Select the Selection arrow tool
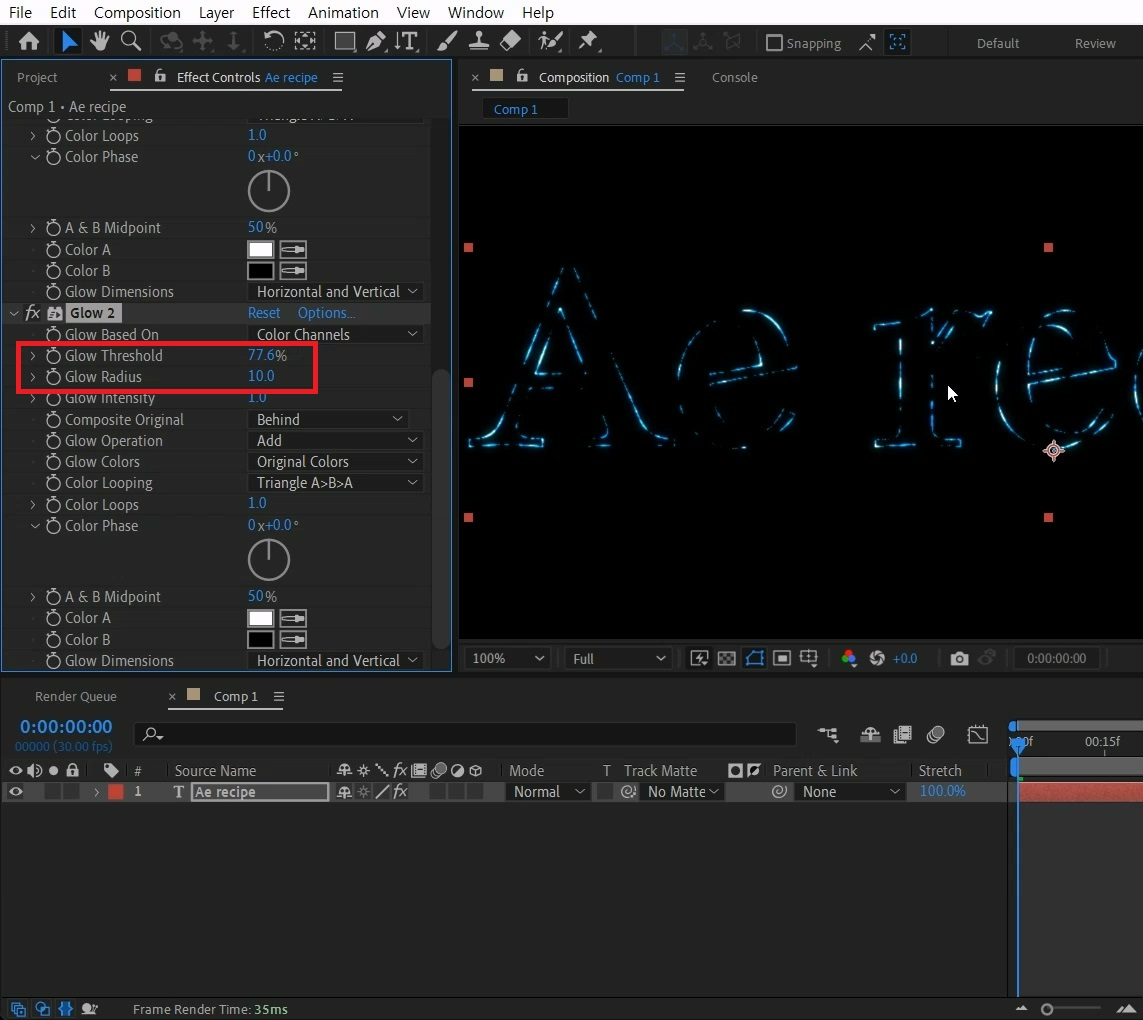The image size is (1143, 1020). click(69, 42)
